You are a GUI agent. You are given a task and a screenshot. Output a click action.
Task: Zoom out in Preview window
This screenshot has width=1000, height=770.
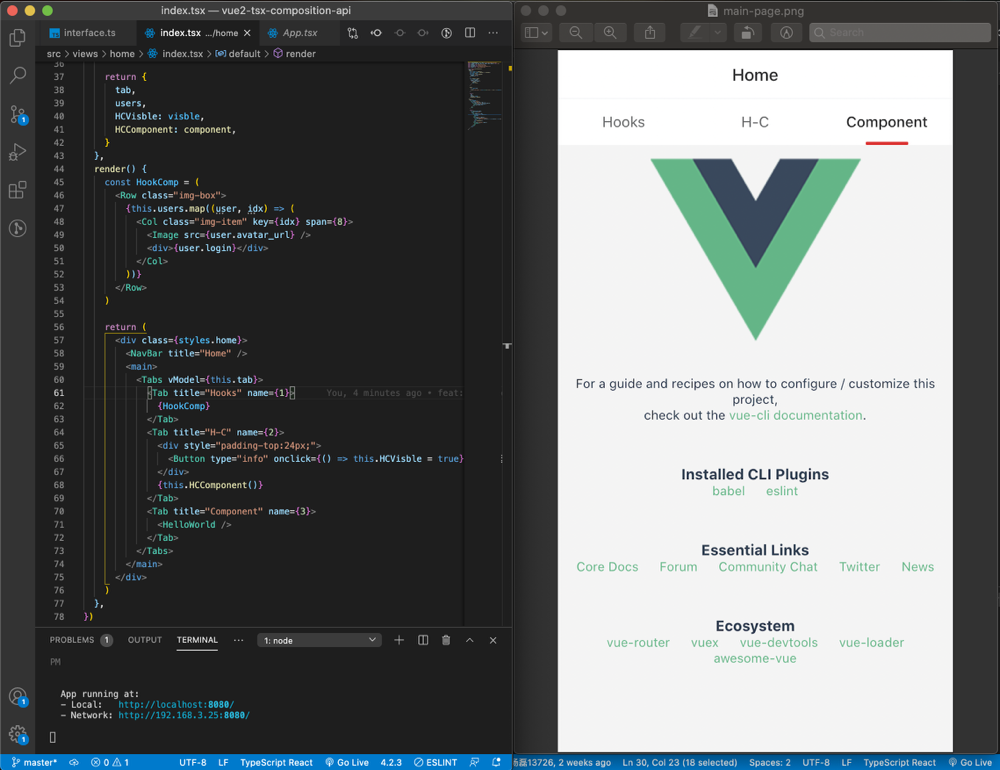575,33
